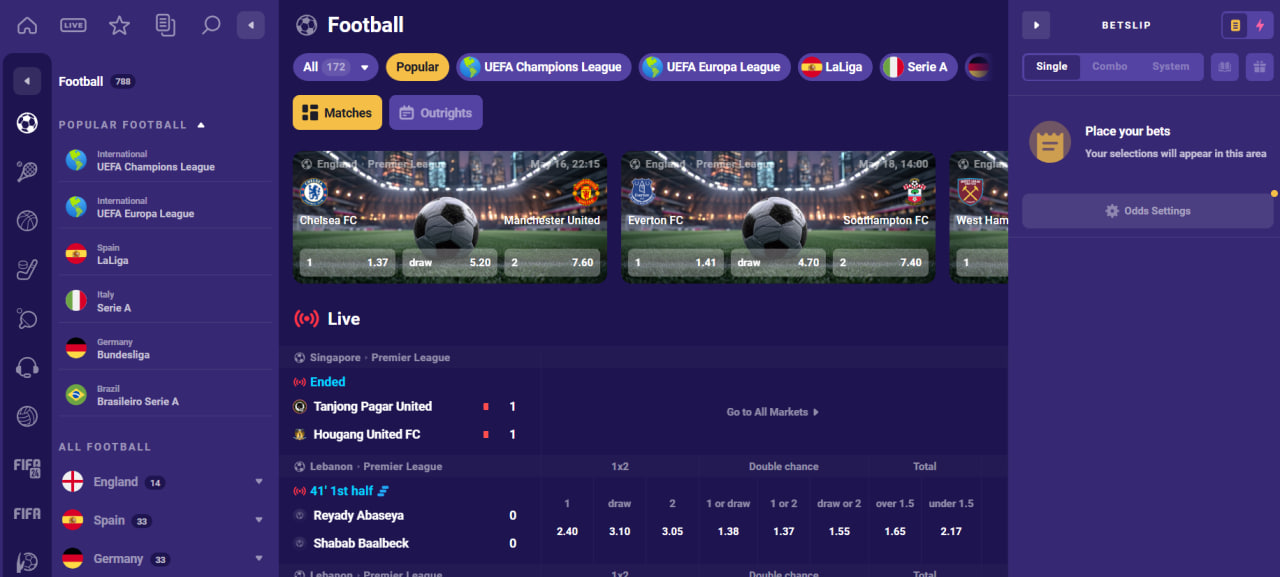Switch betslip to Single tab

[x=1052, y=67]
